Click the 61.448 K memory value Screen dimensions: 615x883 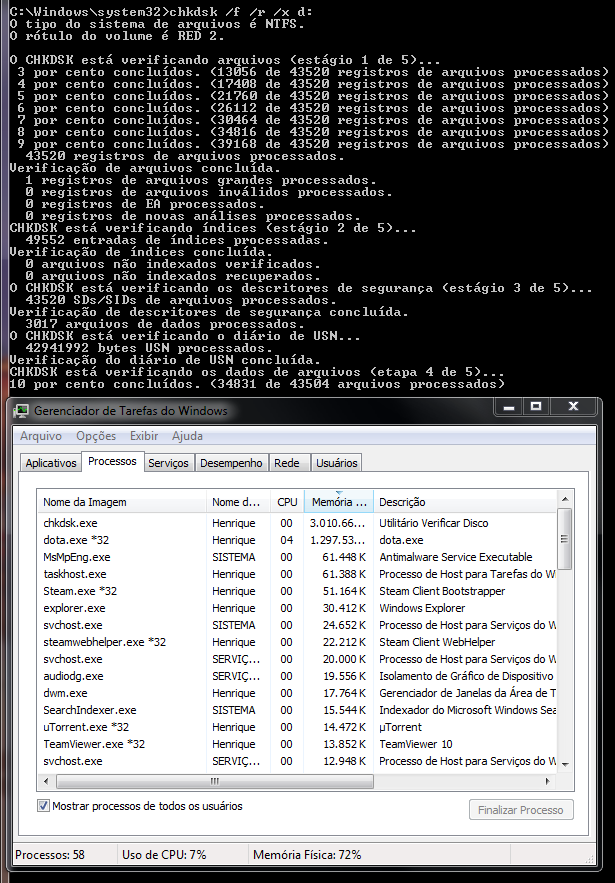pyautogui.click(x=344, y=557)
